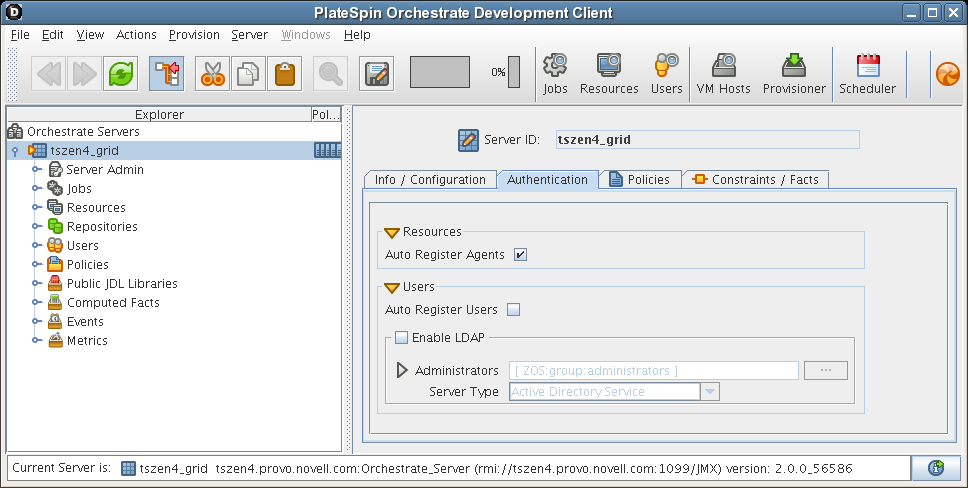
Task: Click the grid icon of tszen4_grid node
Action: [x=37, y=150]
